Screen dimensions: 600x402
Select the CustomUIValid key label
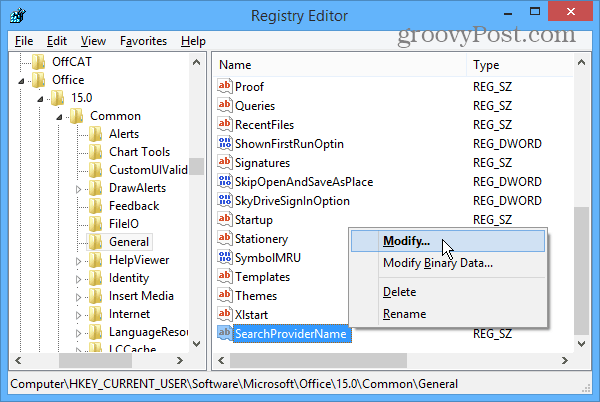click(148, 170)
